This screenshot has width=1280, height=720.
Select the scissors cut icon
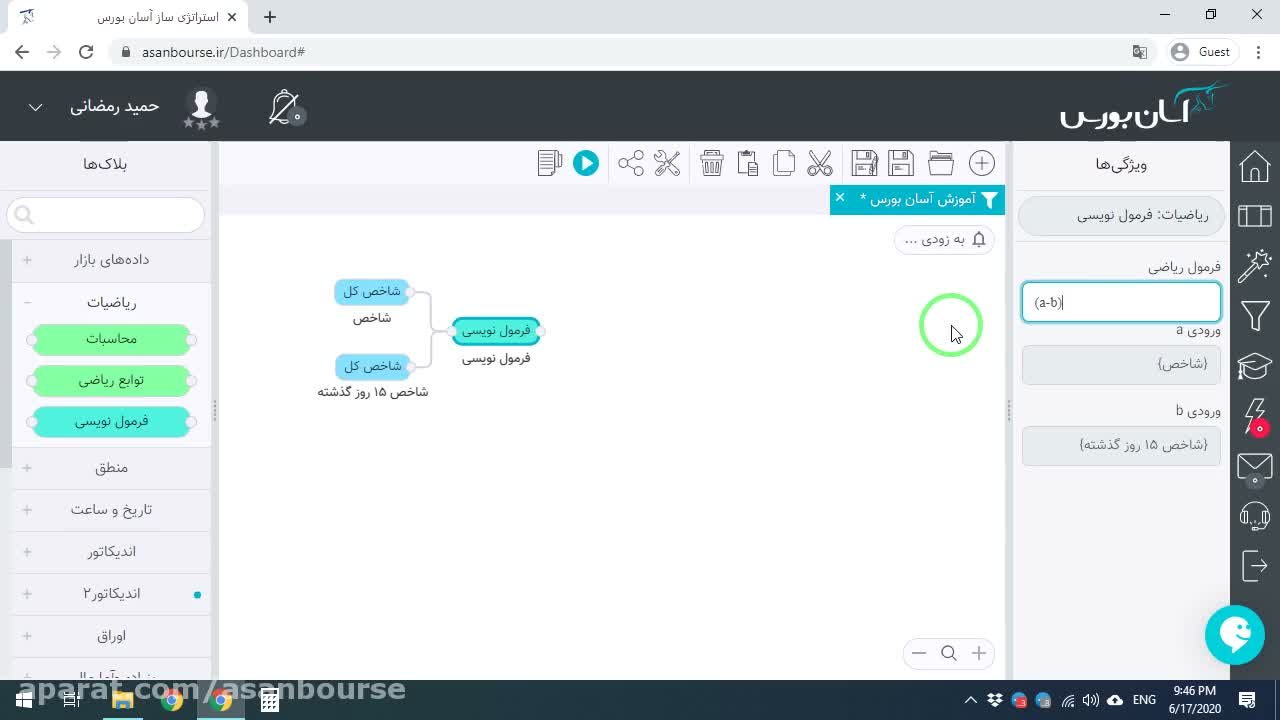click(820, 163)
